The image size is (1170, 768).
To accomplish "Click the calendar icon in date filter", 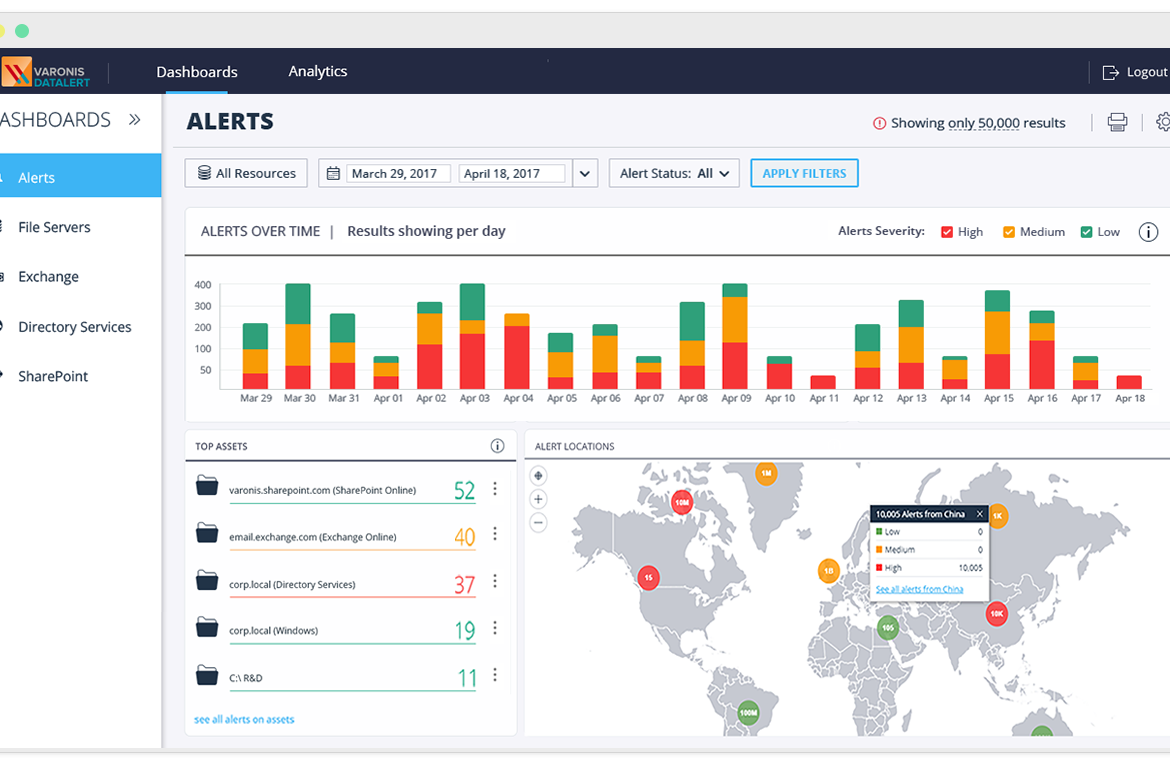I will (334, 173).
